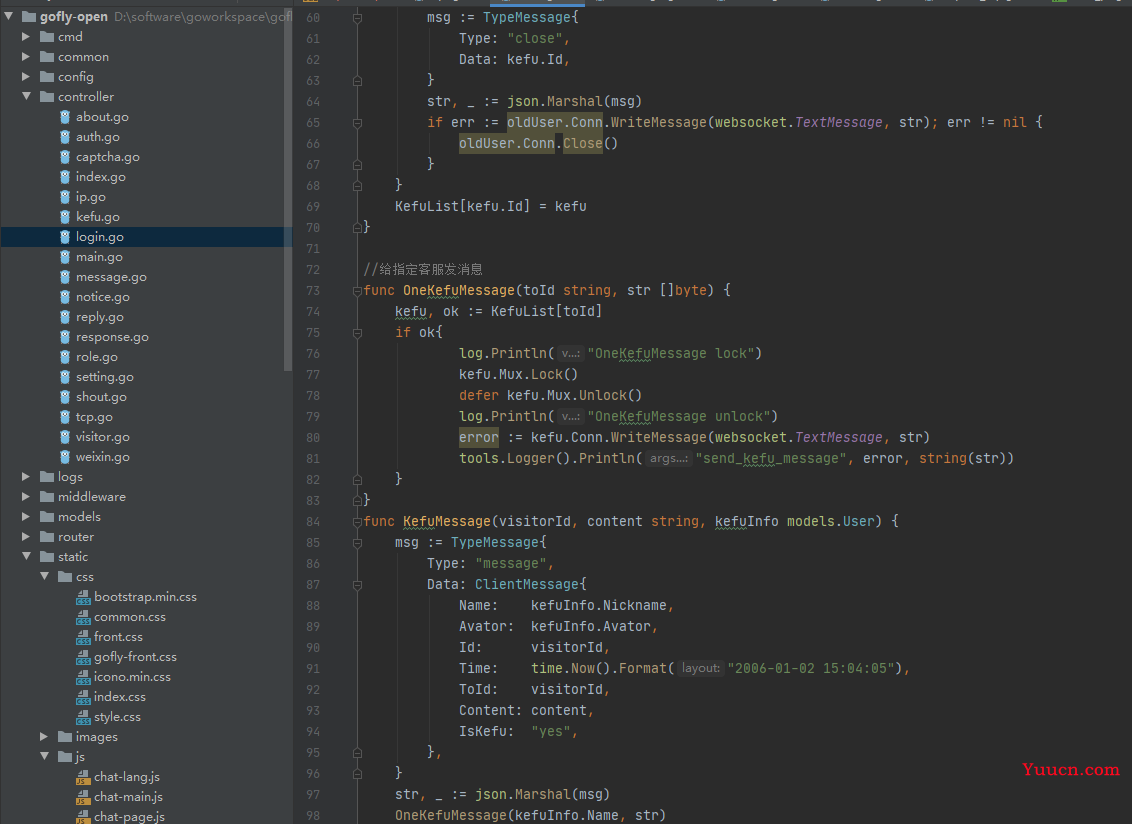This screenshot has width=1132, height=824.
Task: Open main.go file
Action: click(99, 256)
